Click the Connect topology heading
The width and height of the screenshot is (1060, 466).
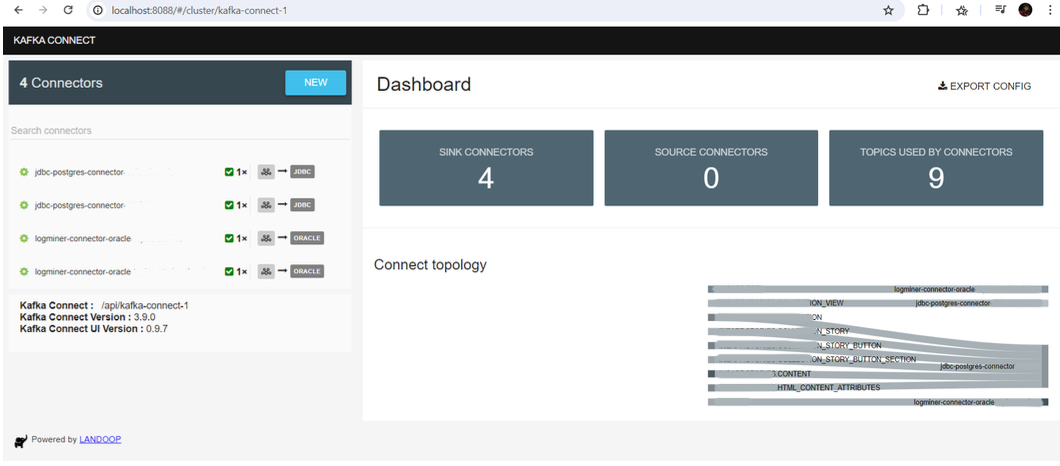tap(430, 264)
